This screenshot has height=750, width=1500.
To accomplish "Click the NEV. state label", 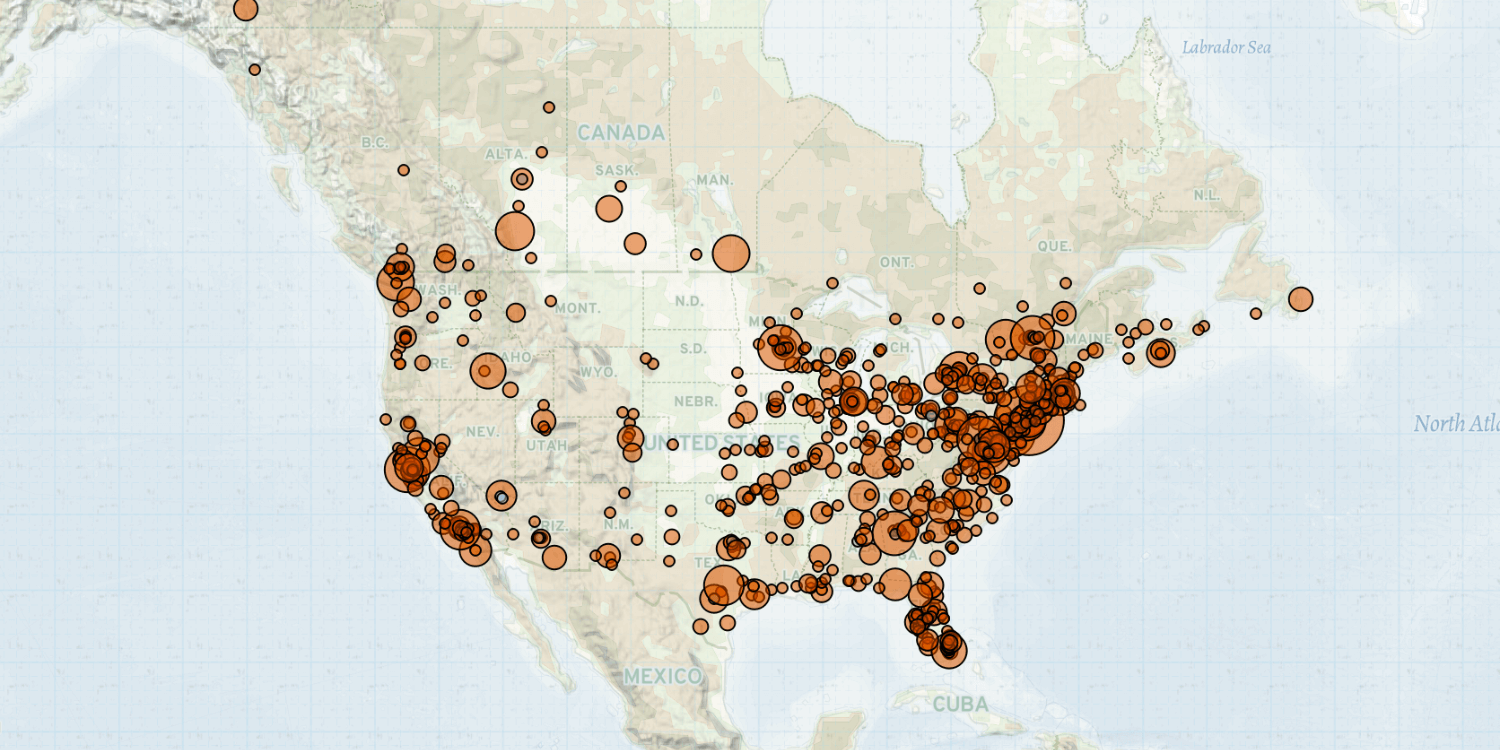I will (x=481, y=431).
